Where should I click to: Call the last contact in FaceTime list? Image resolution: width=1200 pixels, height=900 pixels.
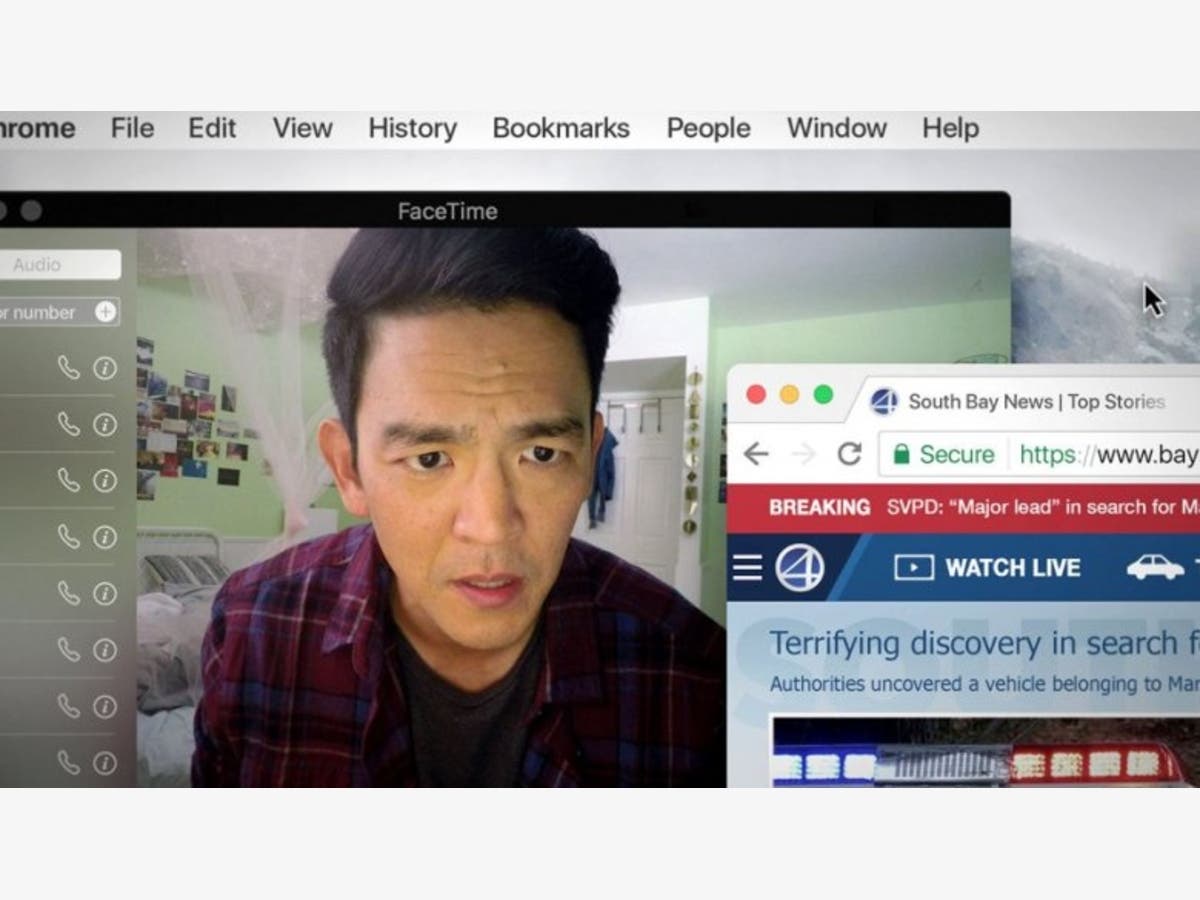pos(68,763)
